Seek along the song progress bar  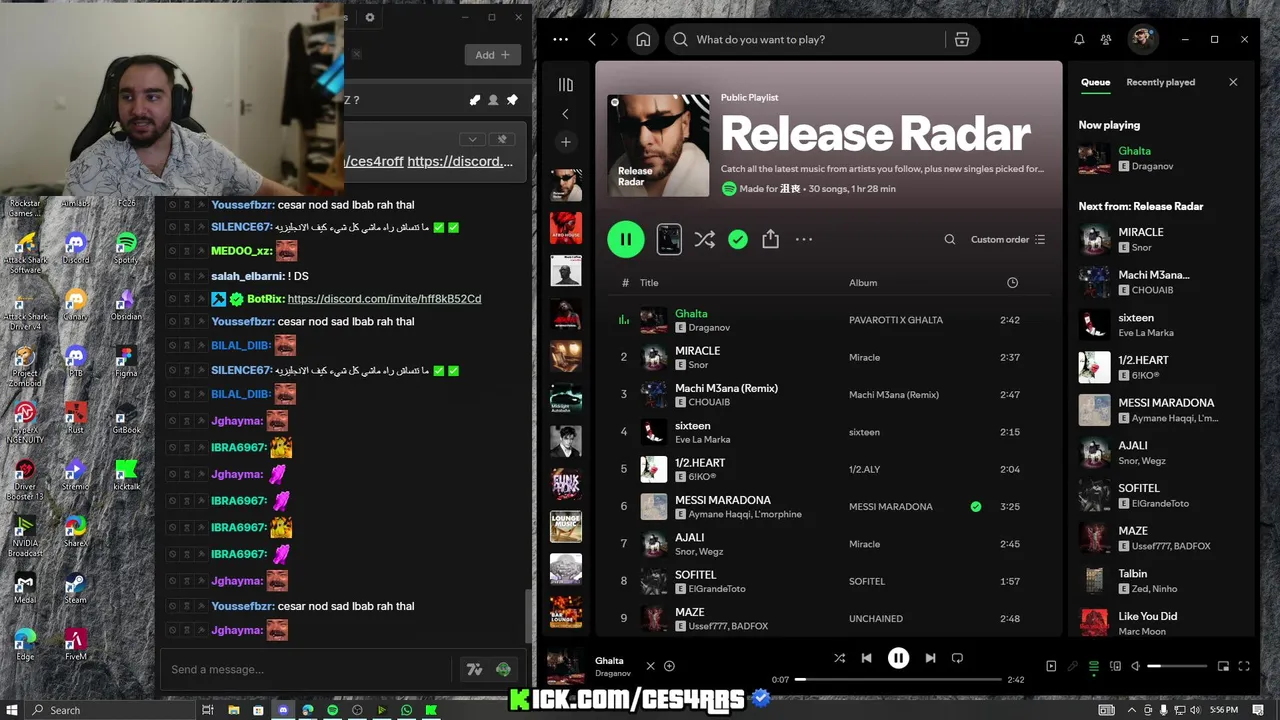coord(898,679)
